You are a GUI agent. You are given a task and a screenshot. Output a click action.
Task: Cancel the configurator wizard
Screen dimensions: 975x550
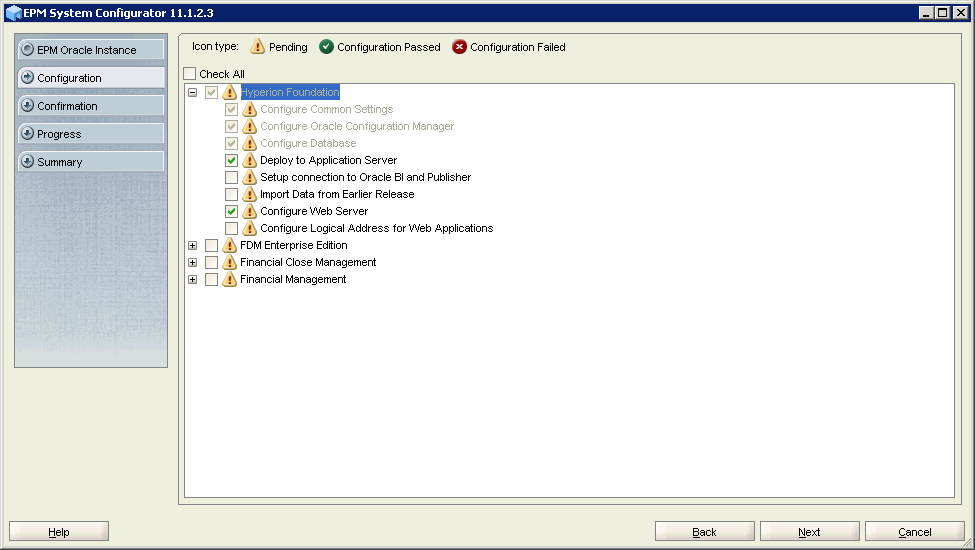click(915, 531)
